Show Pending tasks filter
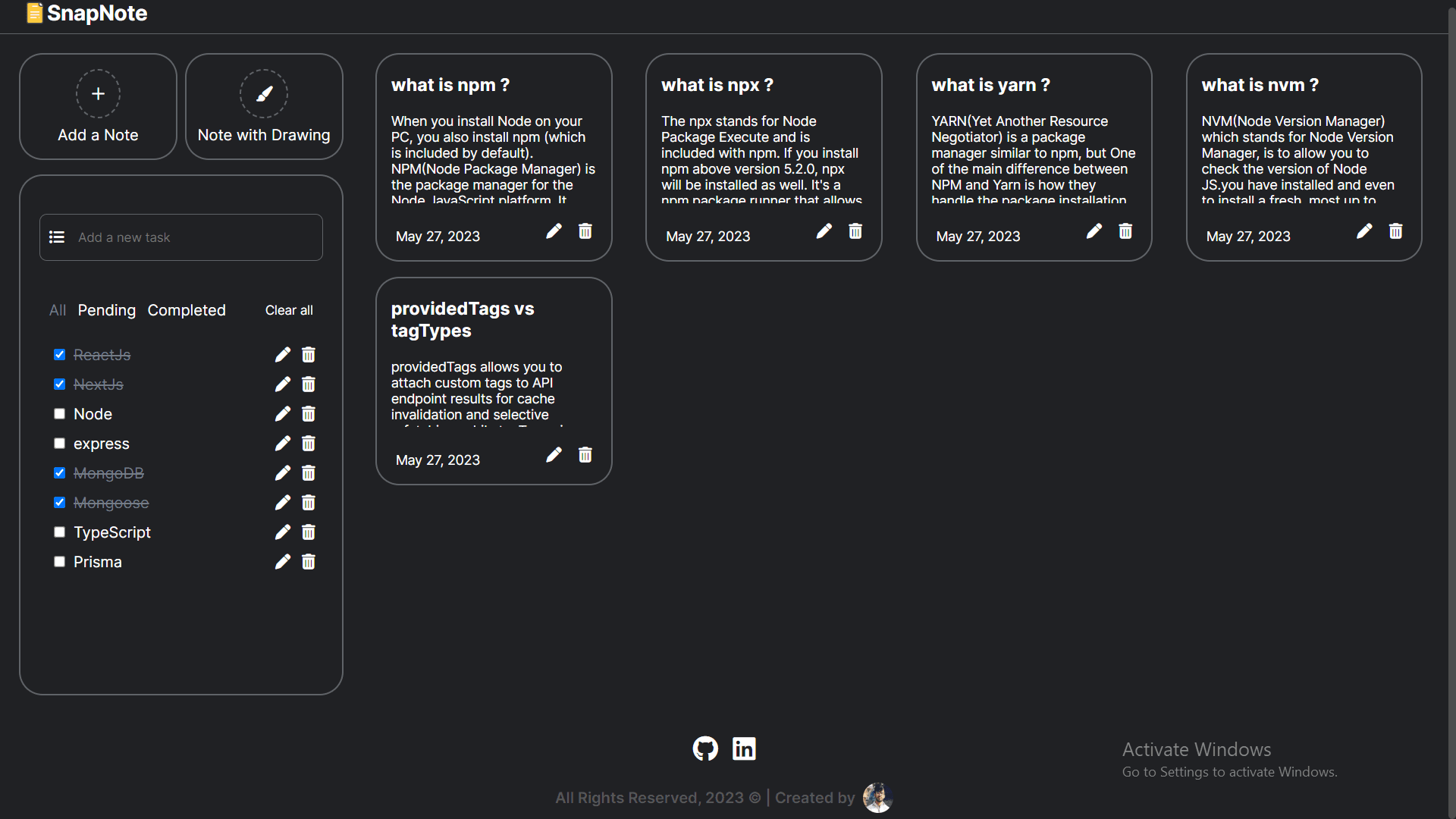 [107, 310]
